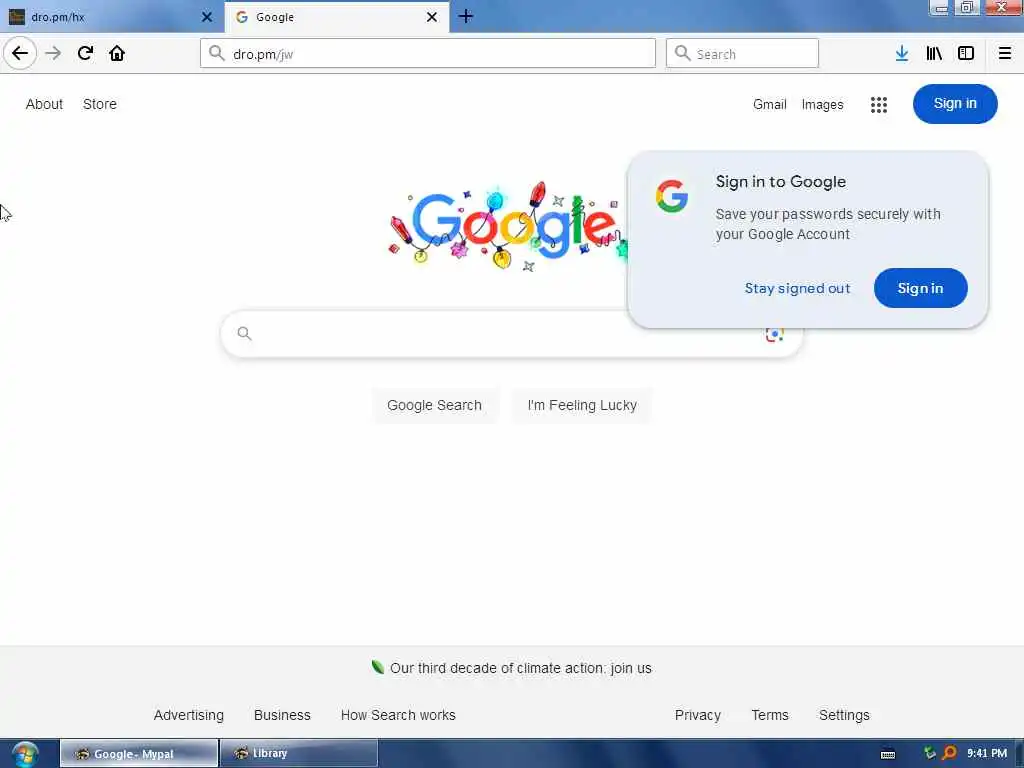Go back with the browser back arrow
This screenshot has width=1024, height=768.
coord(20,53)
